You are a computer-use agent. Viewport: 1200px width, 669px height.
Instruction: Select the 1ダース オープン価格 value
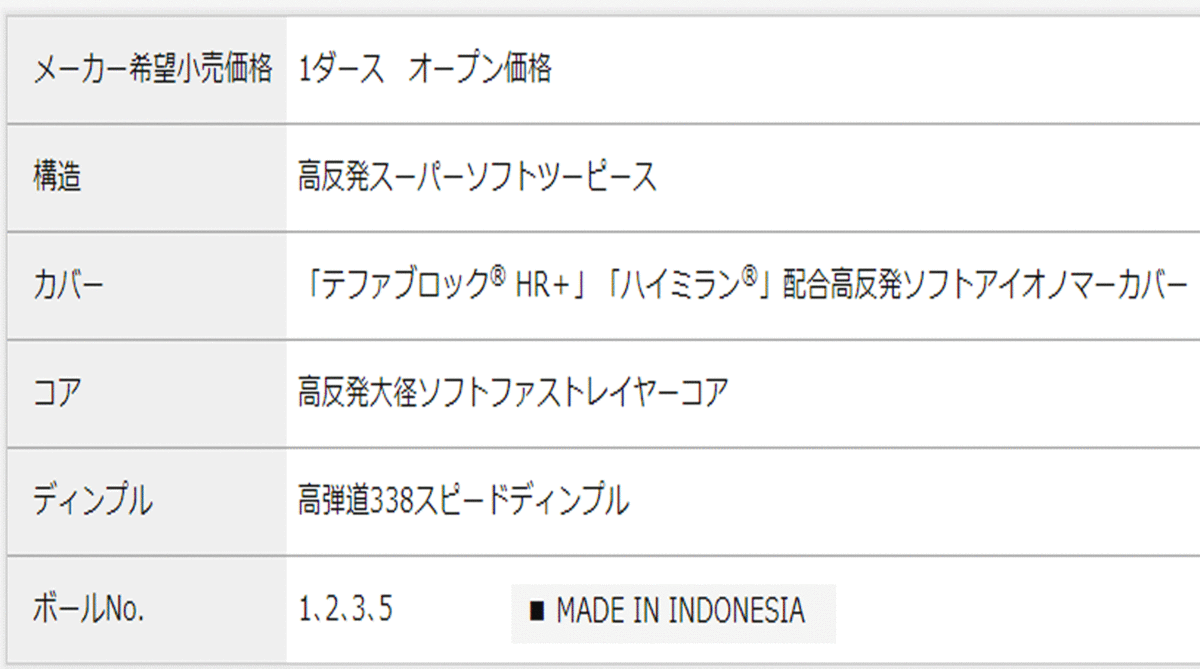click(x=425, y=70)
